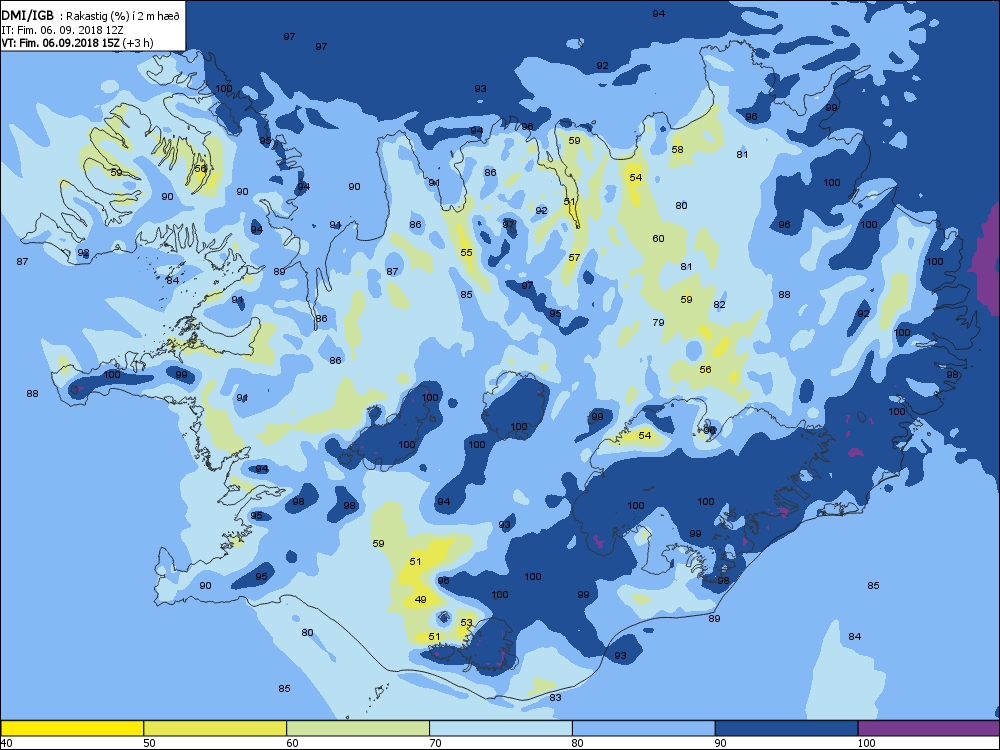Image resolution: width=1000 pixels, height=750 pixels.
Task: Click the '57' humidity value on the map
Action: 575,258
